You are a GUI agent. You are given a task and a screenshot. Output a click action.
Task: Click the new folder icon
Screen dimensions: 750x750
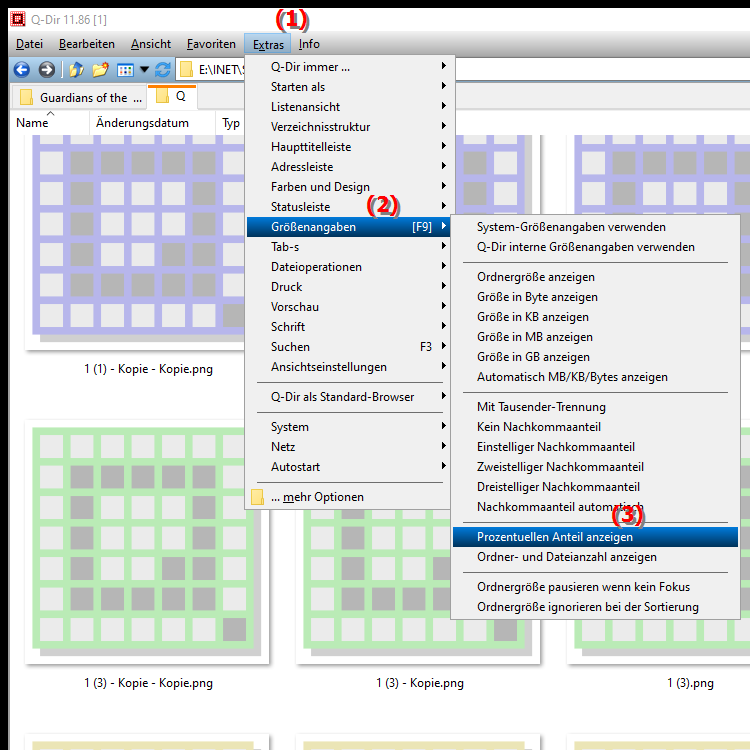[x=100, y=70]
